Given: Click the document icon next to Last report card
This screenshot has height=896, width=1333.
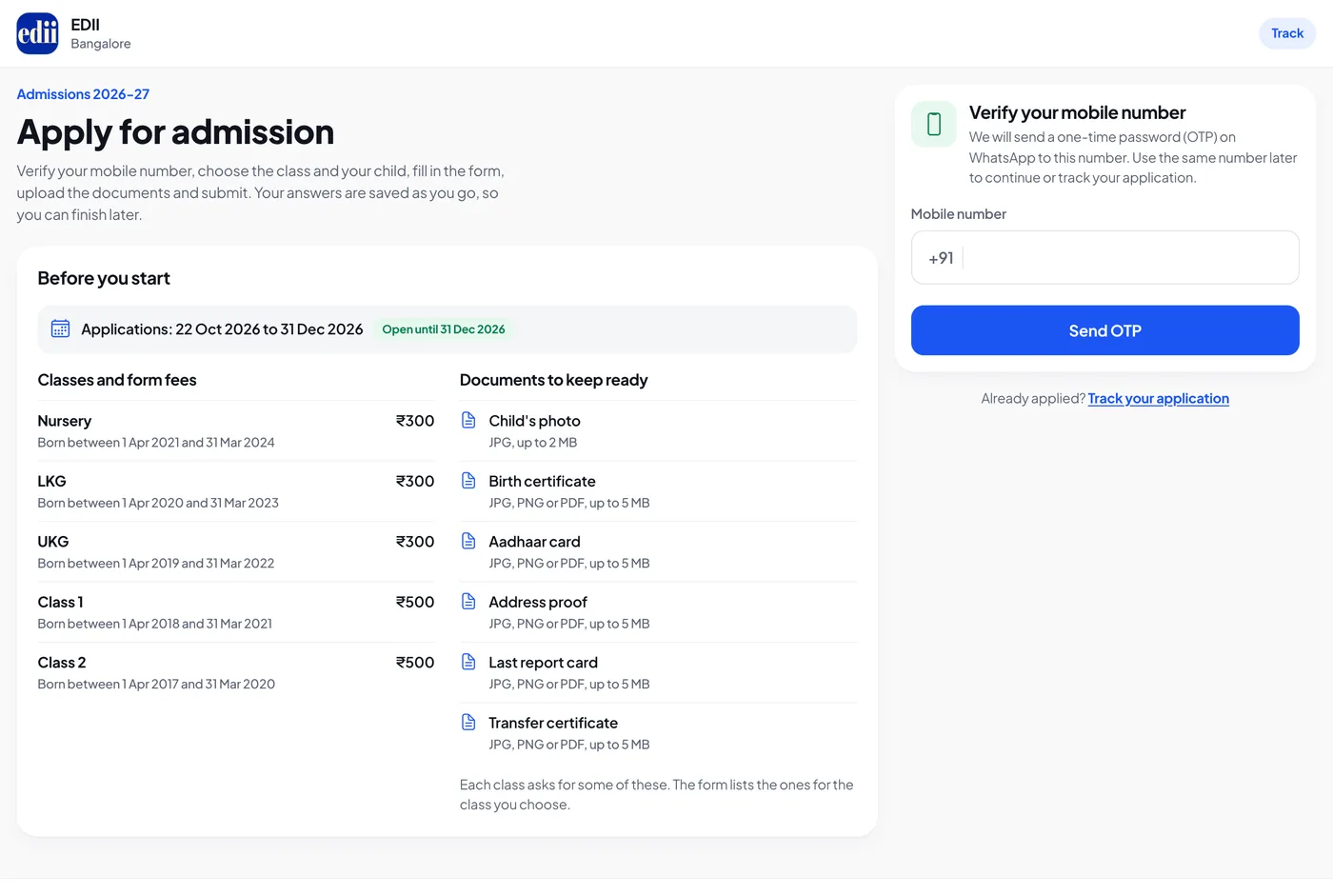Looking at the screenshot, I should click(x=468, y=662).
